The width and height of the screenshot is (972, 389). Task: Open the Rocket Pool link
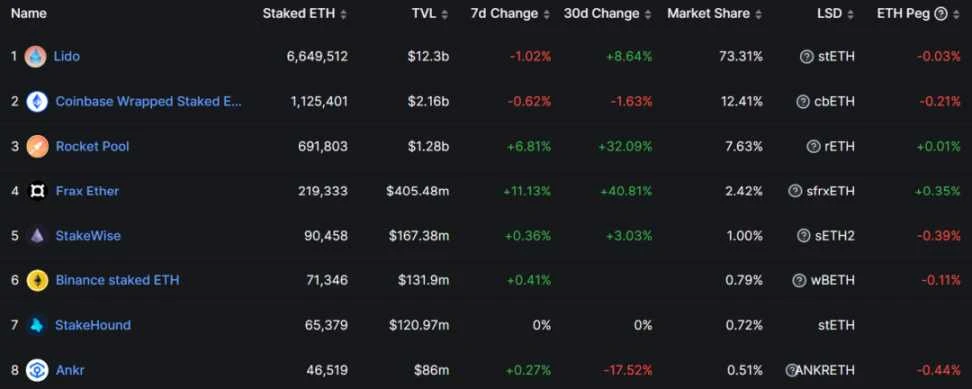point(92,146)
